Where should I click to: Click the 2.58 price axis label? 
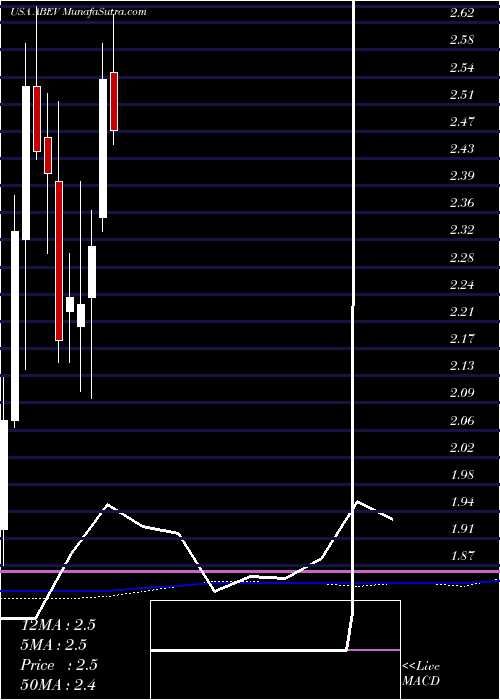coord(462,40)
